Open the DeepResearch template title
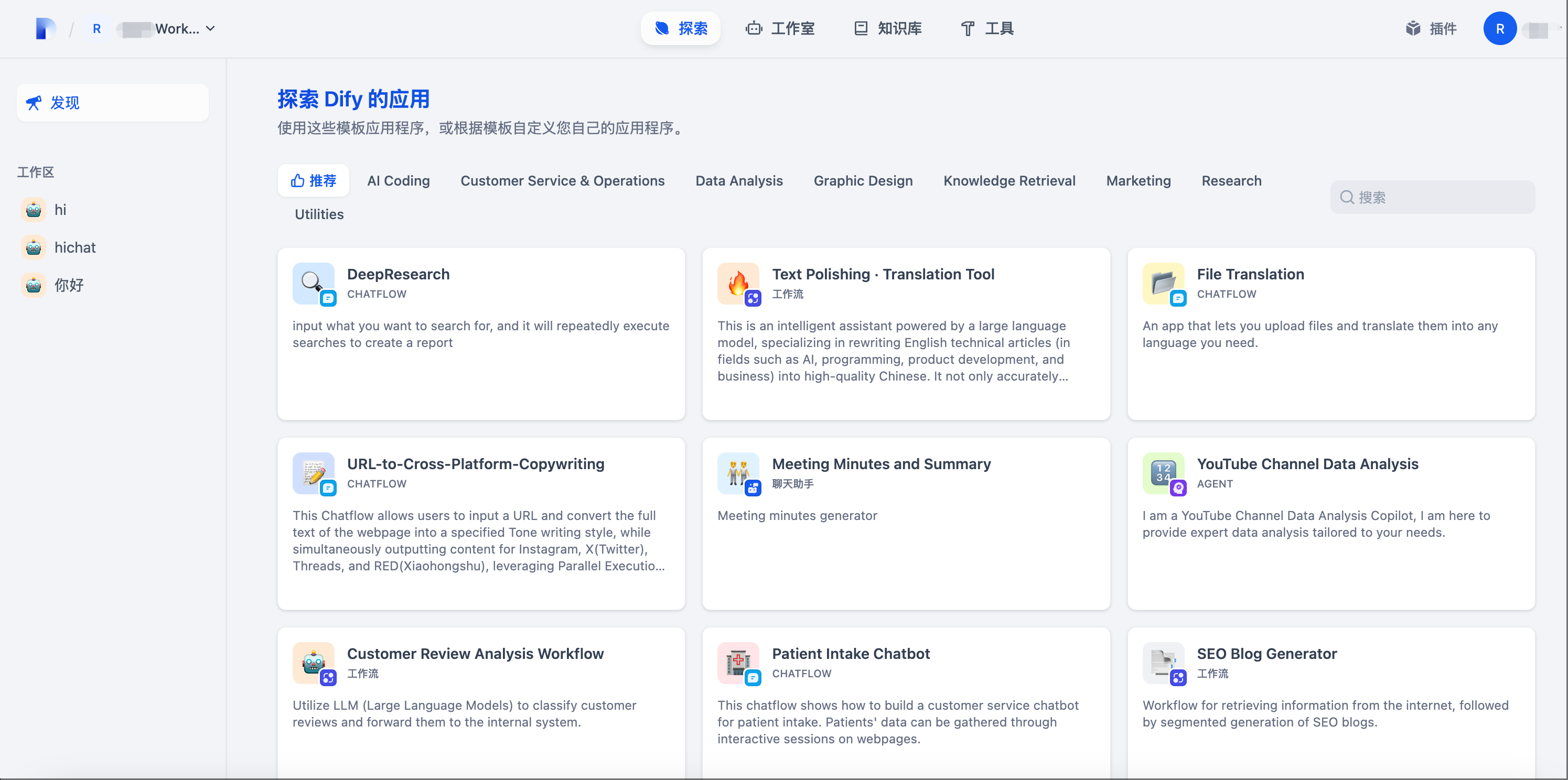 click(x=398, y=274)
